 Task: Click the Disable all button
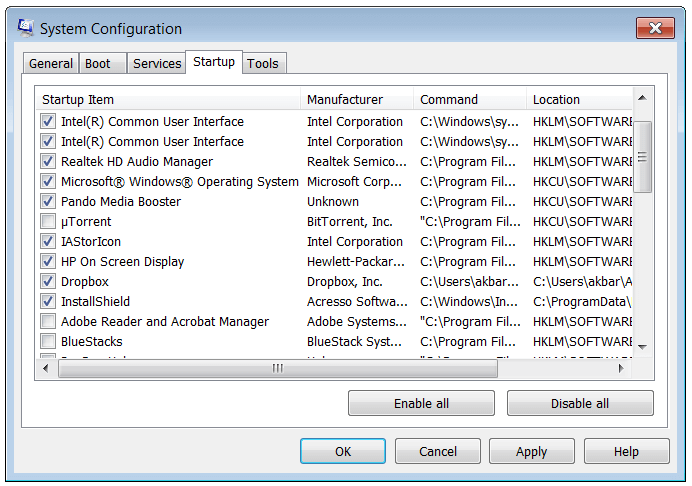(580, 403)
